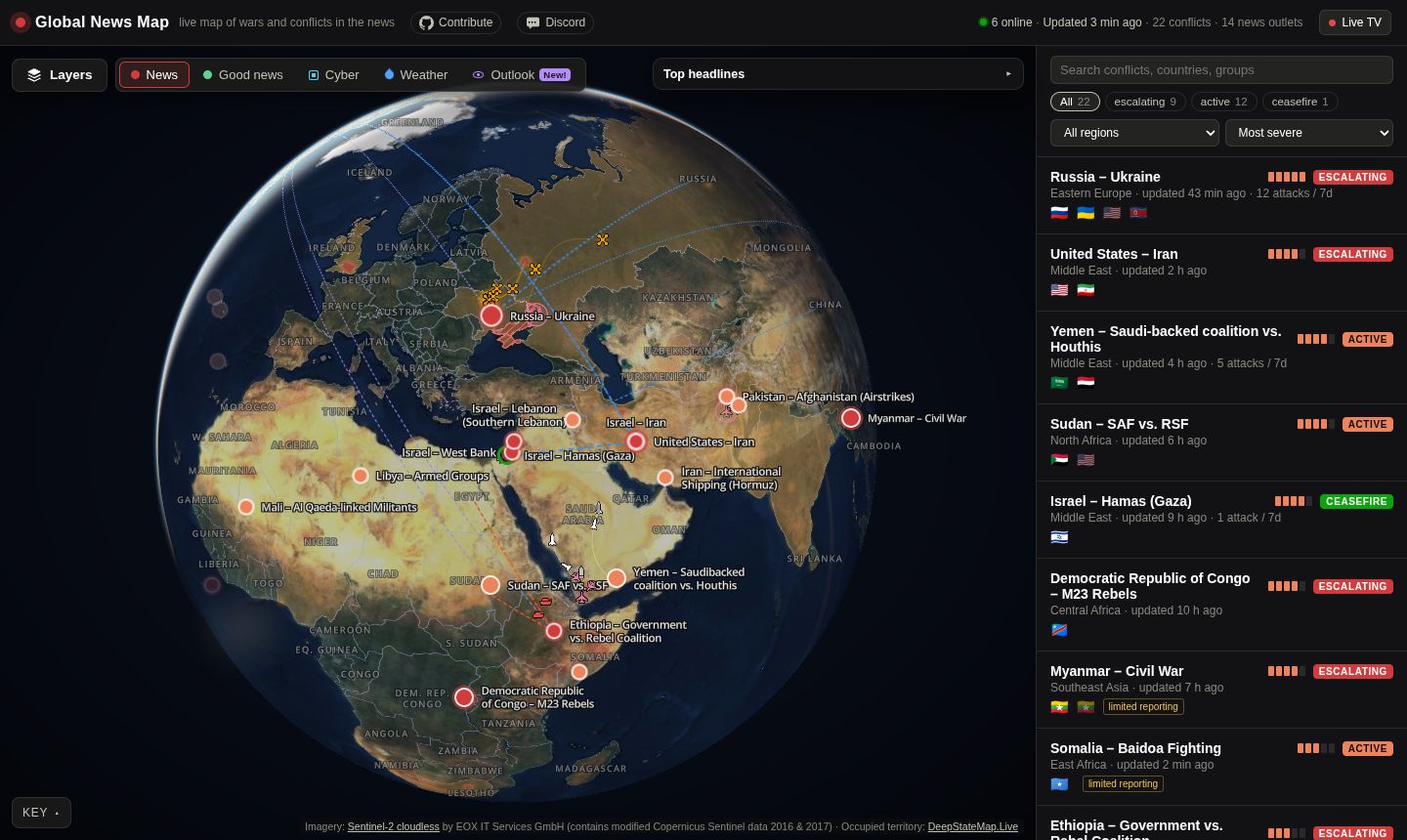Open the Contribute GitHub link
Image resolution: width=1407 pixels, height=840 pixels.
click(455, 22)
